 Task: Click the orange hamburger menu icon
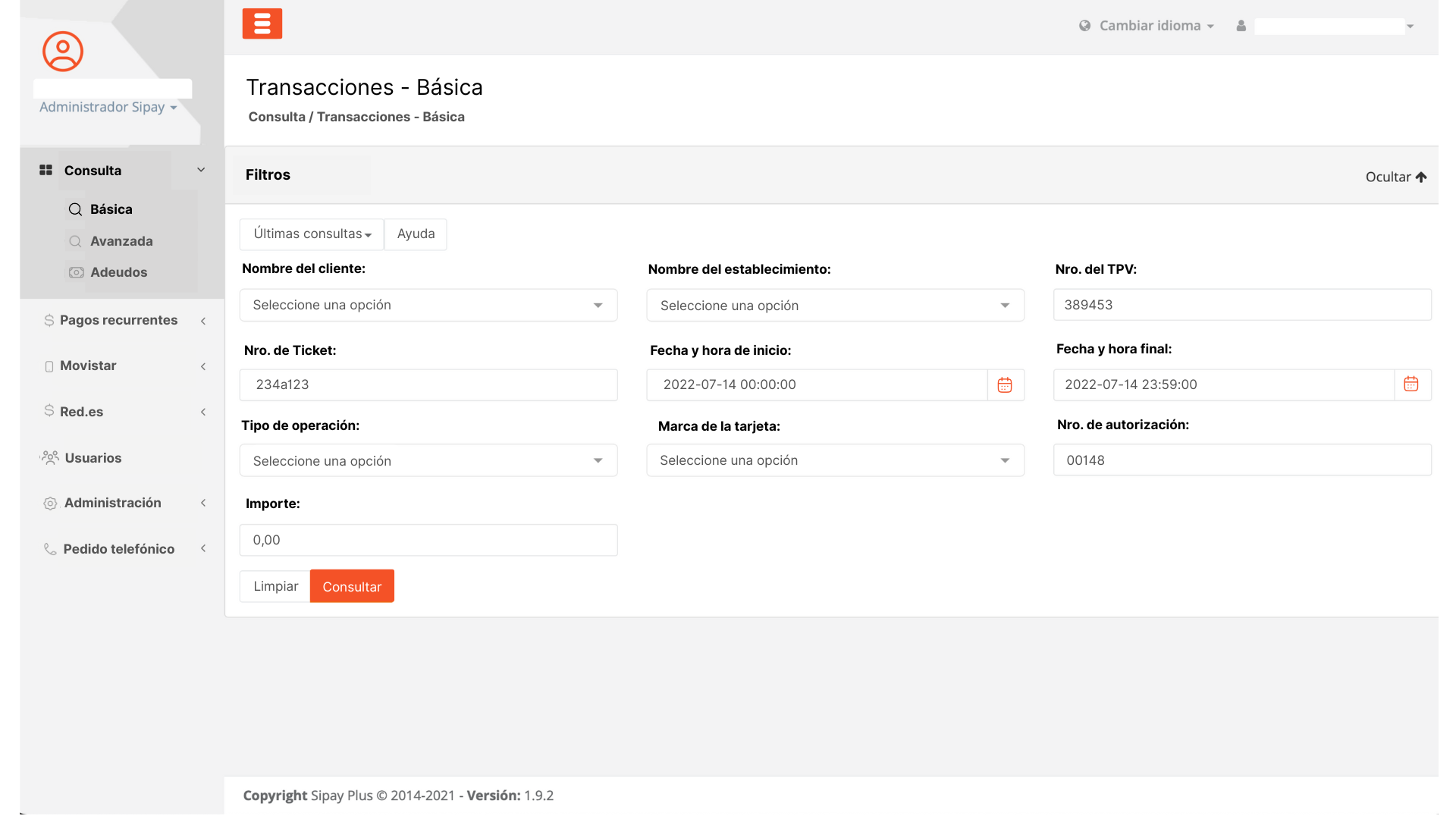click(x=262, y=24)
